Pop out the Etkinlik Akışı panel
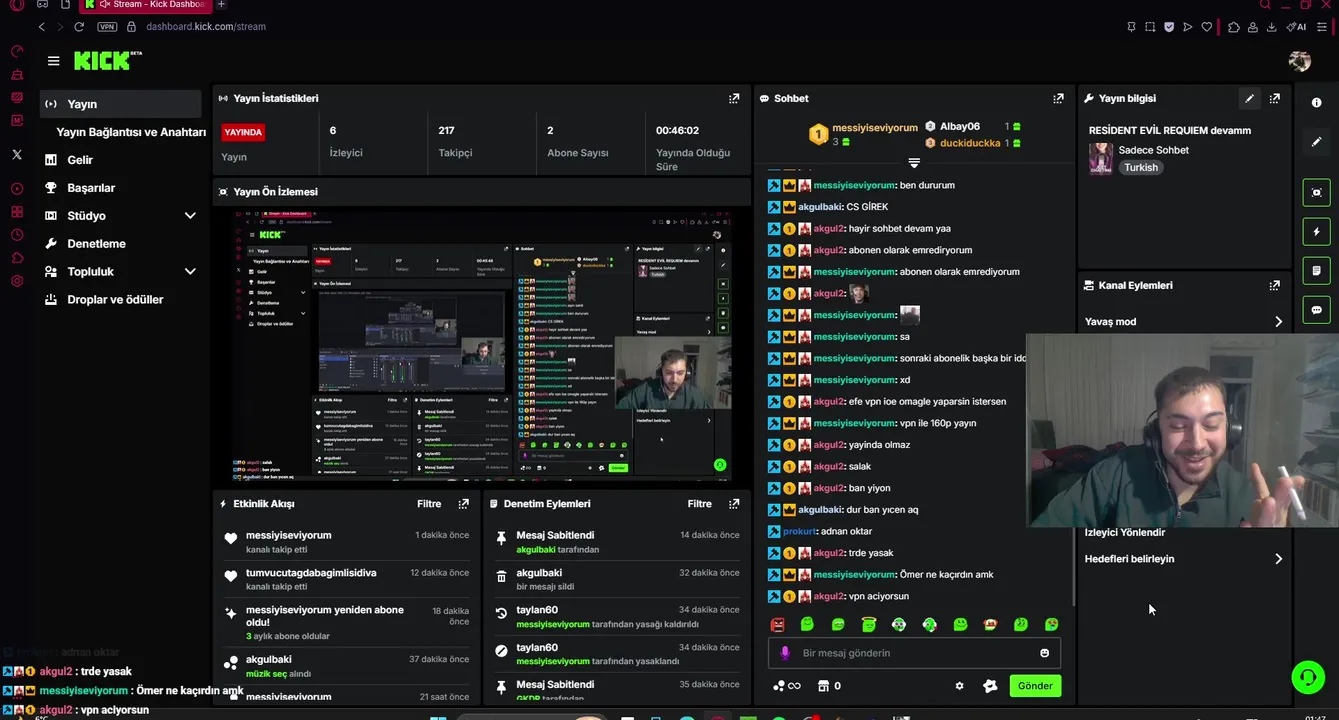This screenshot has width=1339, height=720. tap(463, 504)
